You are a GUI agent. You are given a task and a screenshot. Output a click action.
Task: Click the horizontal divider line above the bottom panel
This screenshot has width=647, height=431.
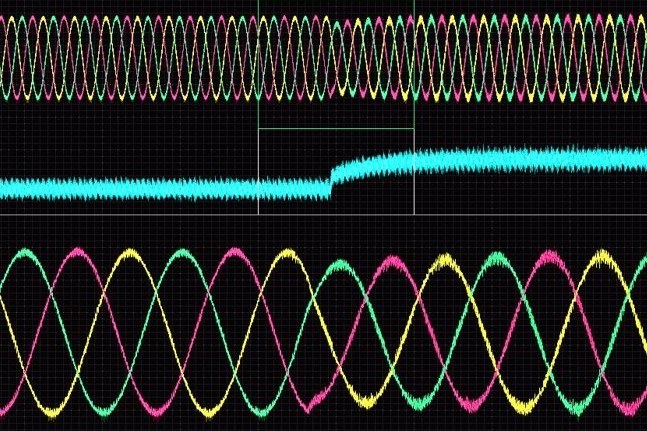click(x=323, y=214)
